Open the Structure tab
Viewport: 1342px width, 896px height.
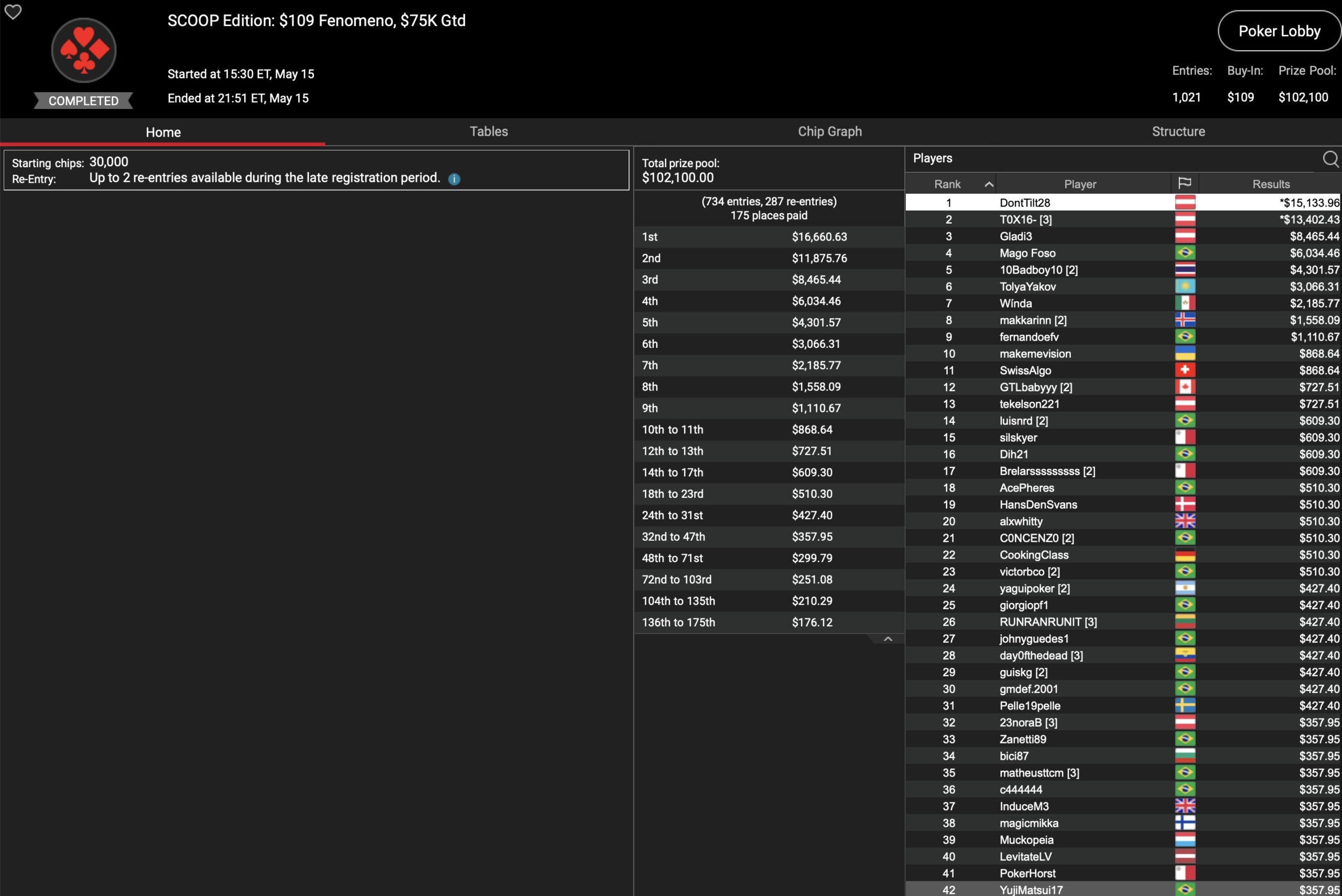coord(1178,132)
